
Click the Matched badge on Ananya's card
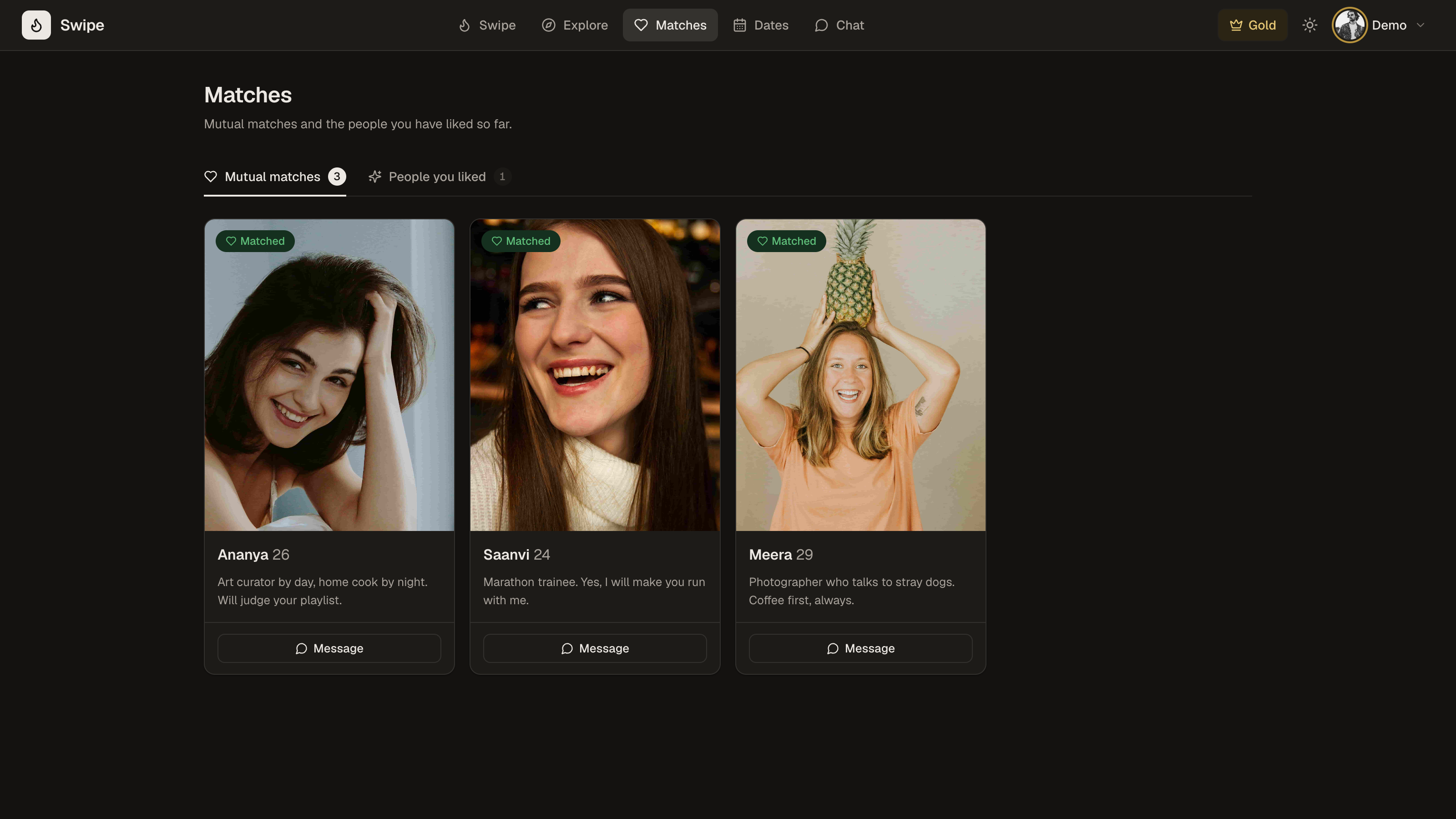point(255,241)
